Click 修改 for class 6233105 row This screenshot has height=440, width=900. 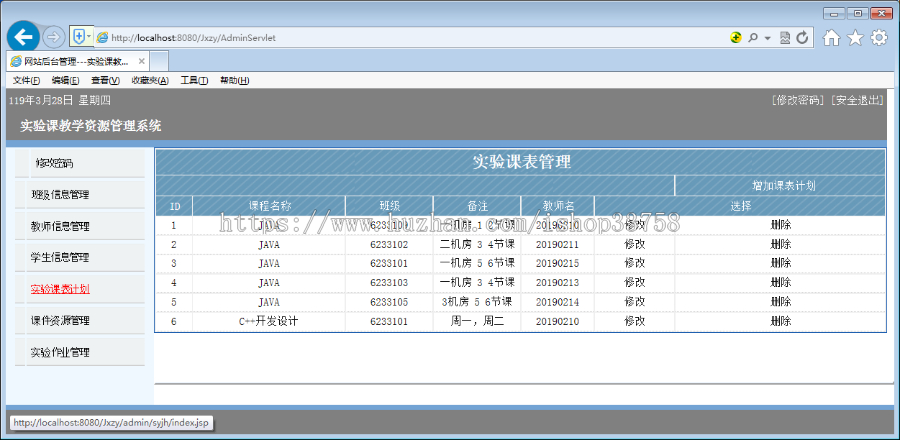(x=634, y=302)
